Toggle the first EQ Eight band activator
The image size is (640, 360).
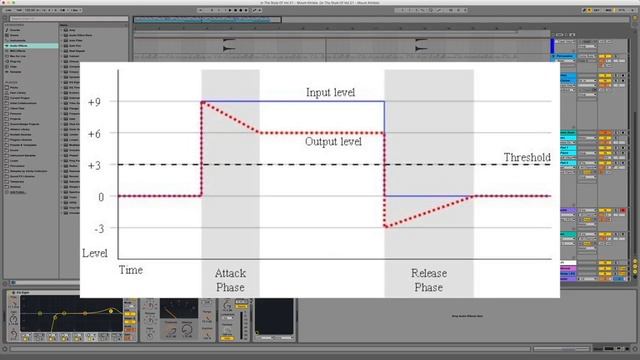click(x=26, y=338)
